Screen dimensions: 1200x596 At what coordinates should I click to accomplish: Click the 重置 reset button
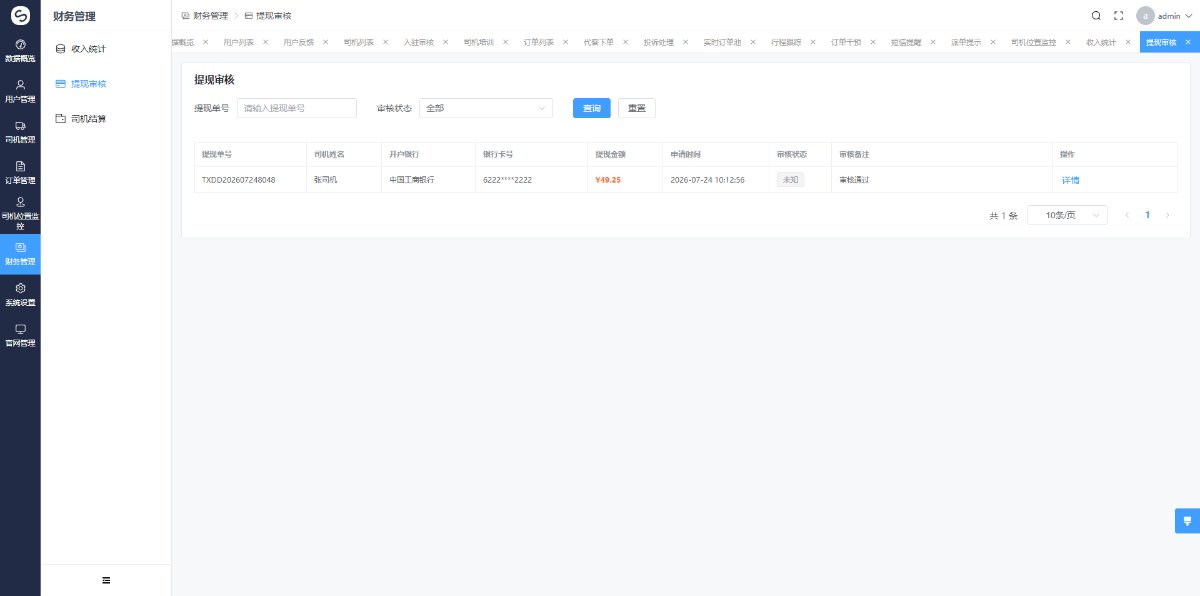tap(636, 108)
